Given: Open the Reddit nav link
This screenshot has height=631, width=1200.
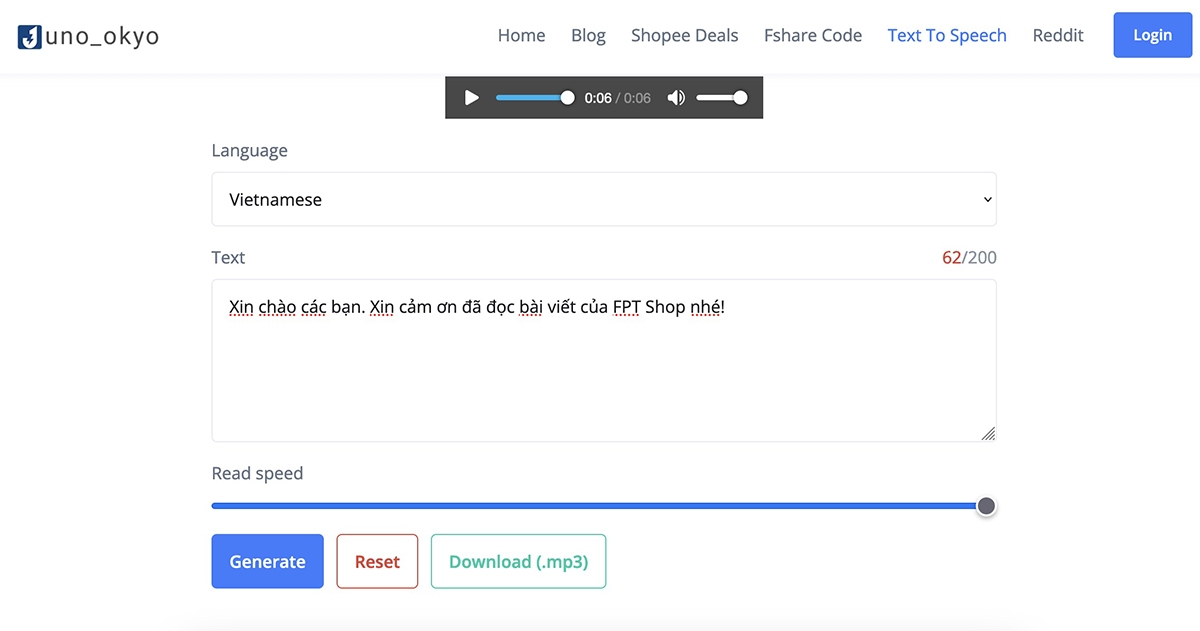Looking at the screenshot, I should tap(1058, 35).
